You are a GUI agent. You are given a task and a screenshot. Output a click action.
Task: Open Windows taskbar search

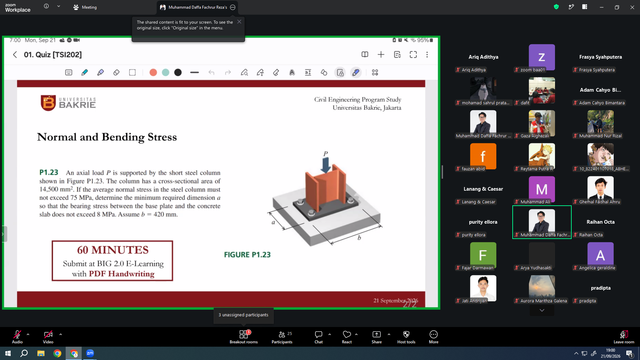point(24,353)
